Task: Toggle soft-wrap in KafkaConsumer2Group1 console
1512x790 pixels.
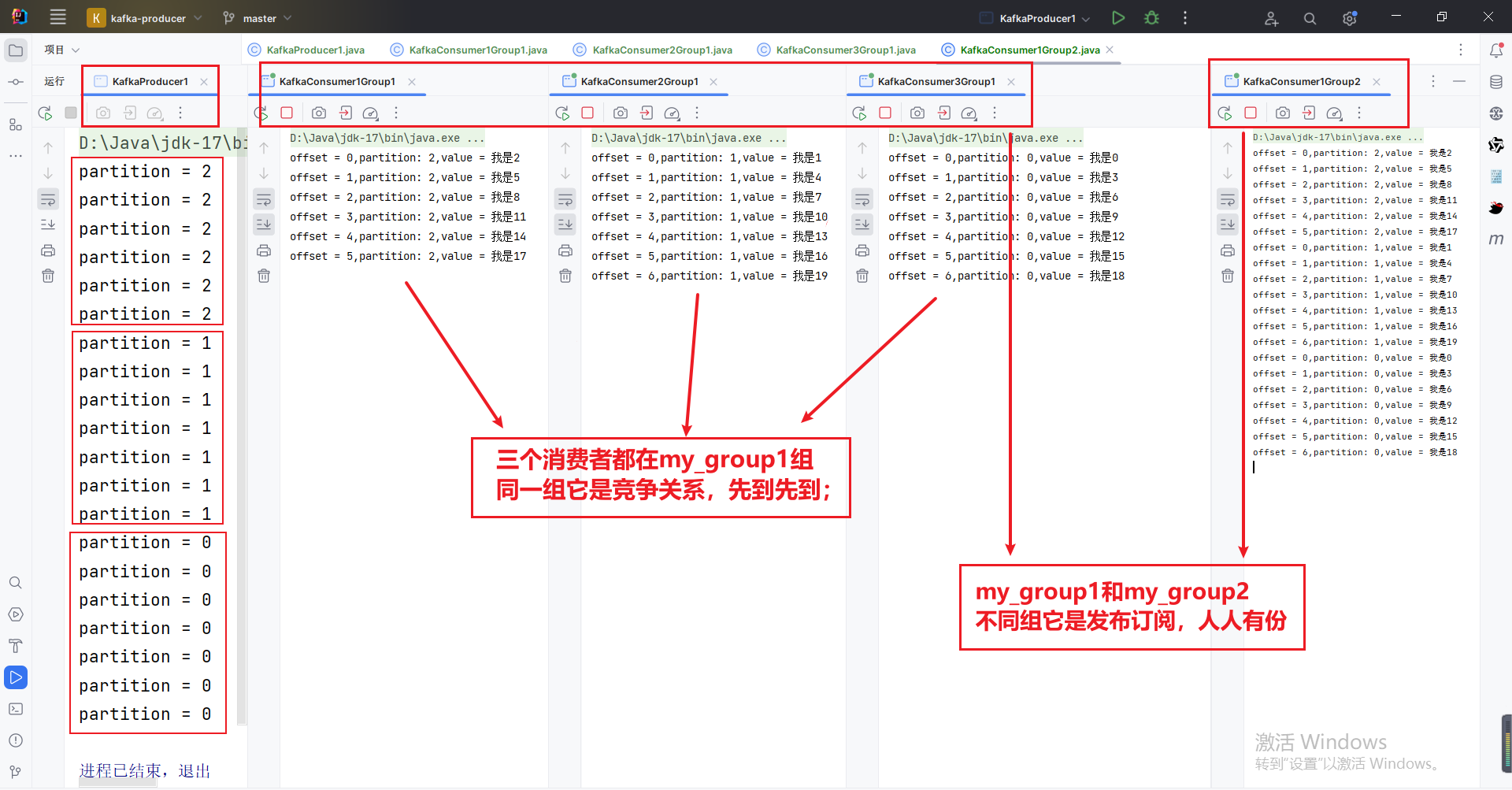Action: click(565, 200)
